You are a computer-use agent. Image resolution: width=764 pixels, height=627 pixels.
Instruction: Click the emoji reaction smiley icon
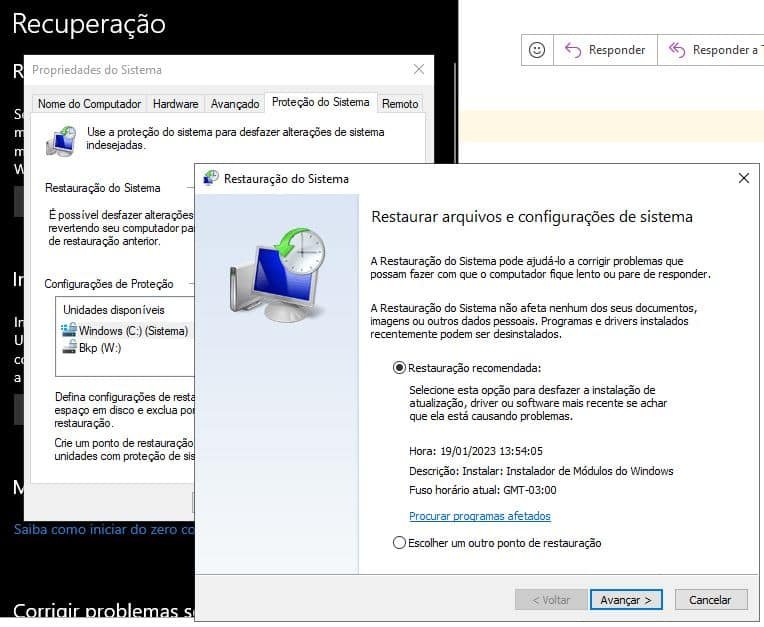(537, 50)
